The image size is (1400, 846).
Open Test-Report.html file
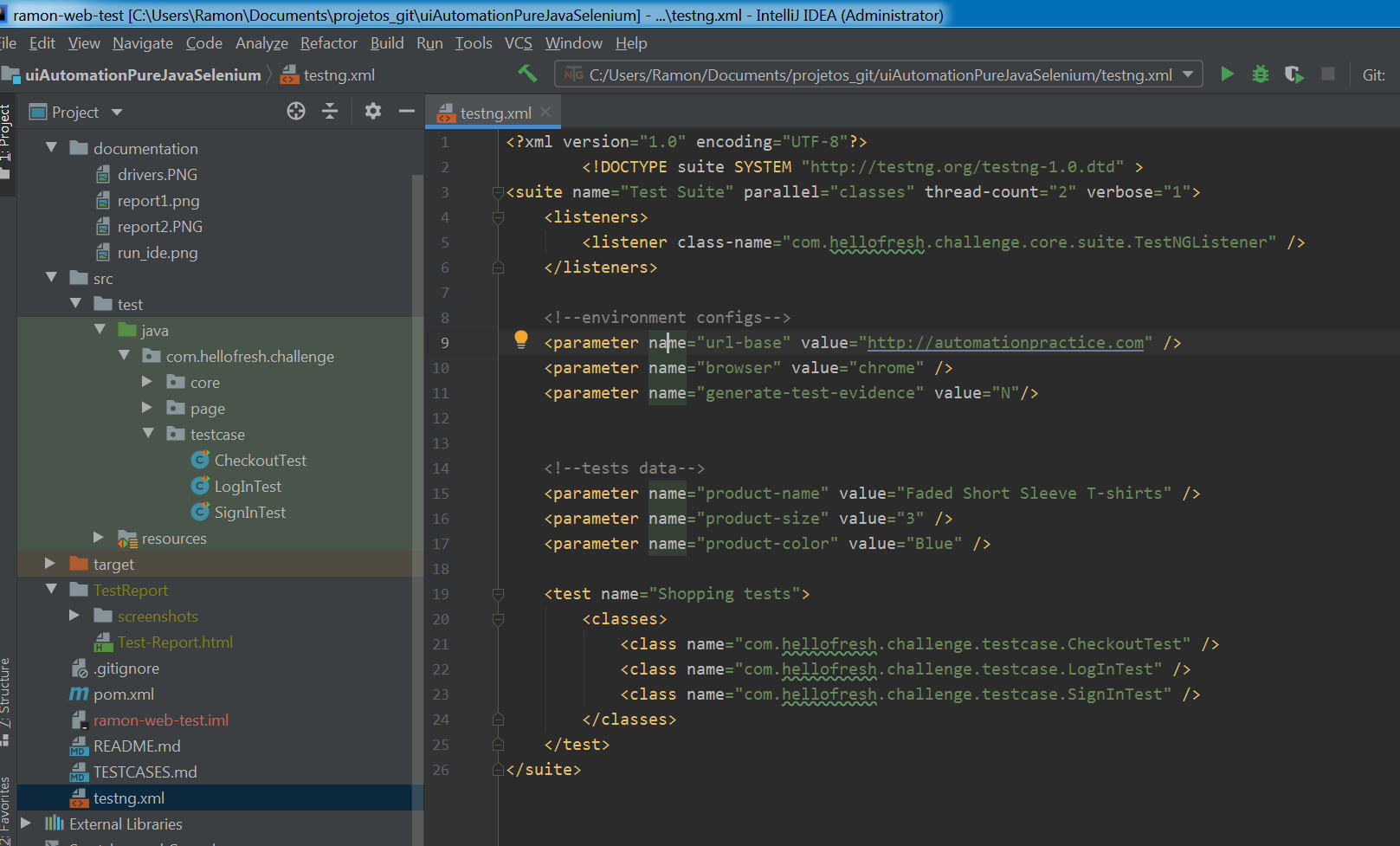pyautogui.click(x=175, y=643)
